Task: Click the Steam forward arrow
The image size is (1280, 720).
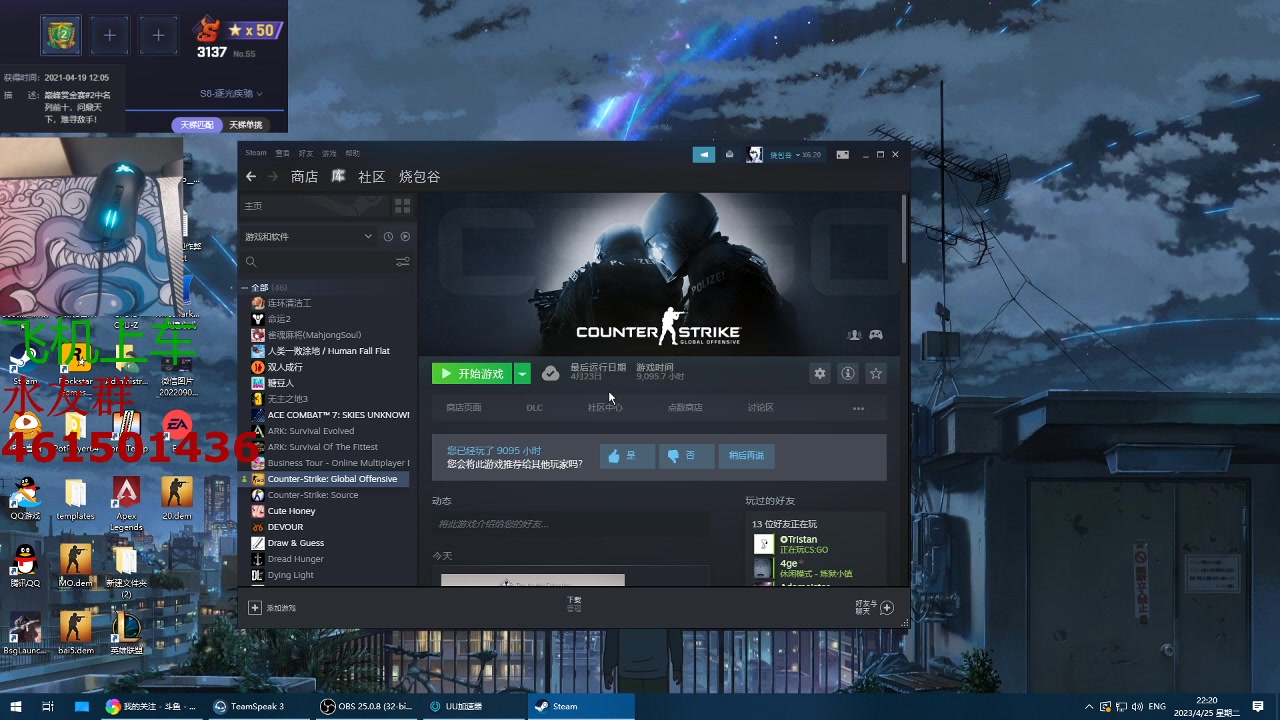Action: pos(273,177)
